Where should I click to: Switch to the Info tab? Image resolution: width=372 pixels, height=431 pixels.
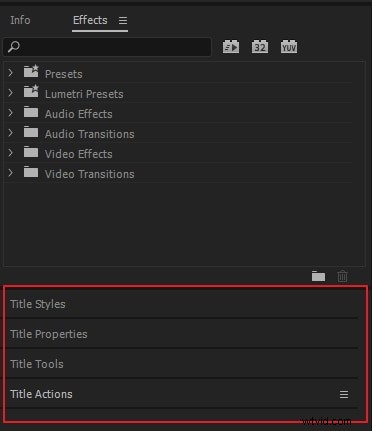coord(20,20)
